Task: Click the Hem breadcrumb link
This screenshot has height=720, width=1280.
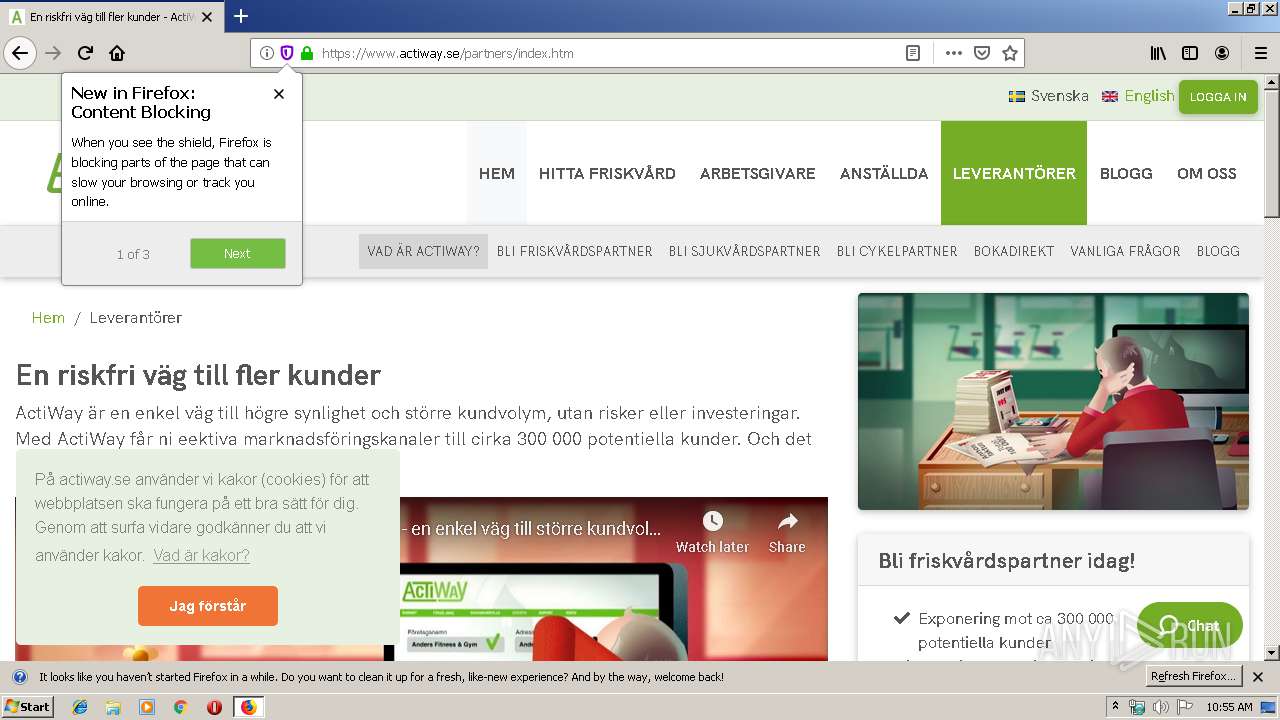Action: click(x=48, y=318)
